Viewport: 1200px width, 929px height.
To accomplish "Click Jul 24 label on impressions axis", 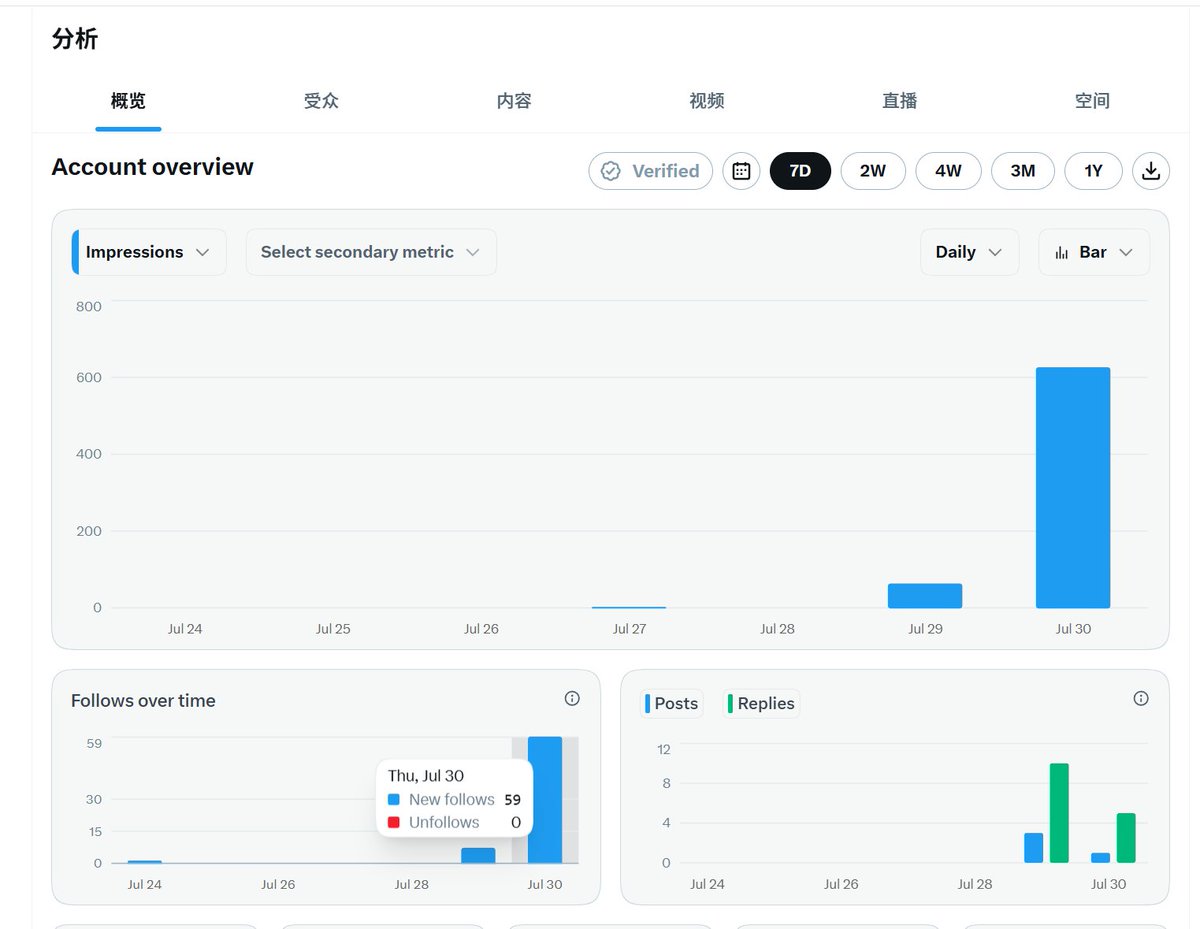I will pyautogui.click(x=185, y=629).
